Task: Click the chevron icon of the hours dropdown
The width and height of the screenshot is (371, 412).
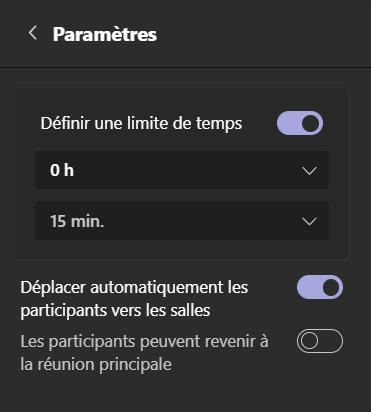Action: [x=309, y=171]
